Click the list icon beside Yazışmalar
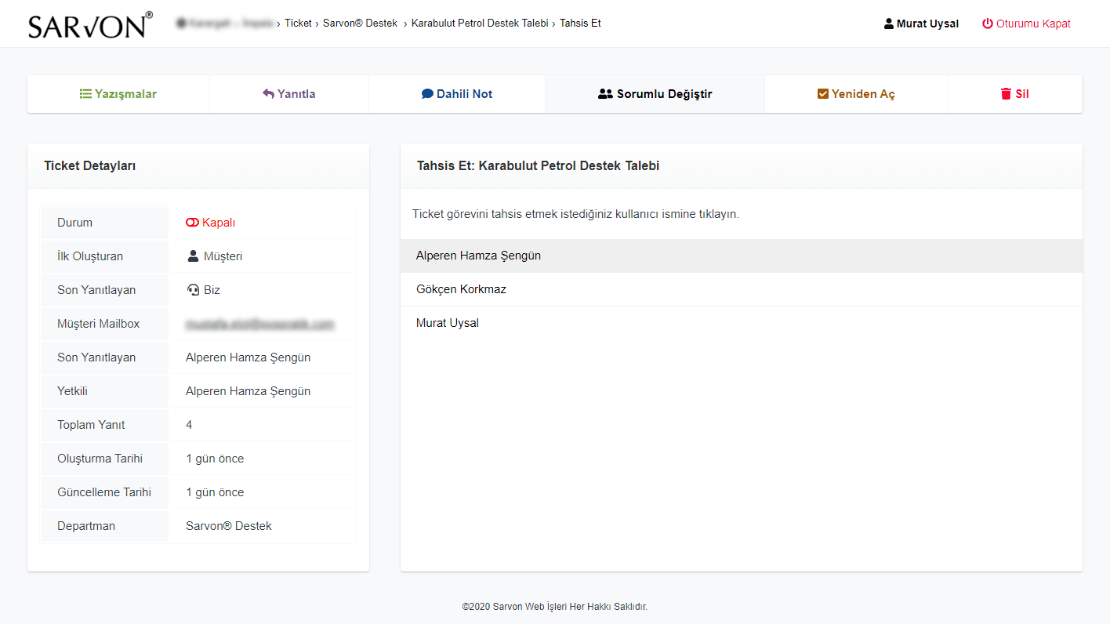The image size is (1110, 624). (x=86, y=94)
